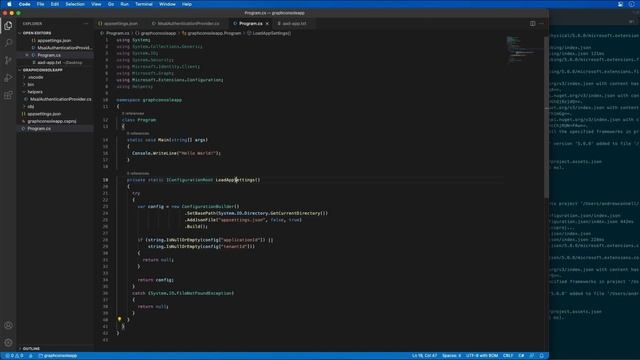This screenshot has height=360, width=640.
Task: Open notifications bell in status bar
Action: click(542, 356)
